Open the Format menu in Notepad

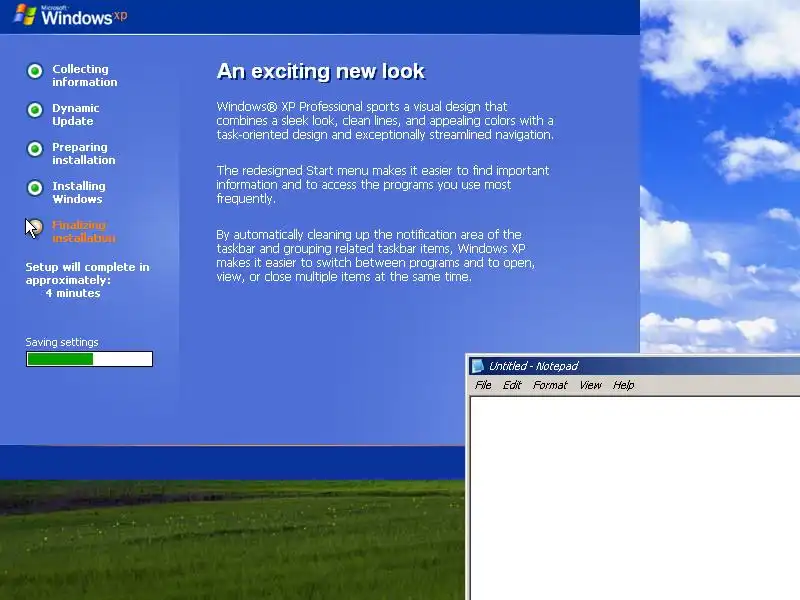point(550,385)
